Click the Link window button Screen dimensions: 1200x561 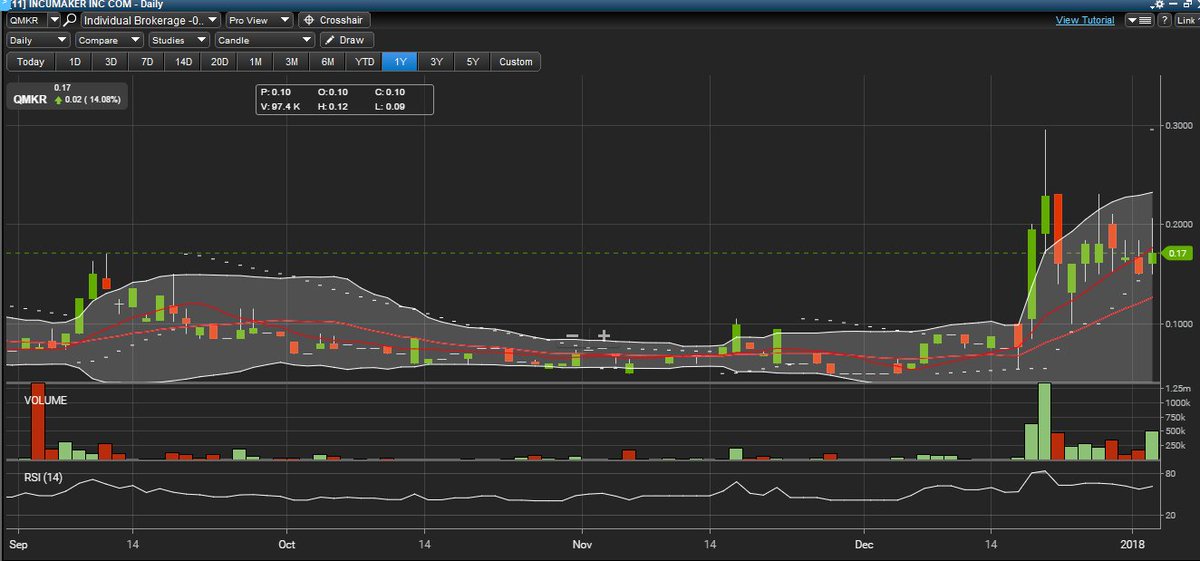tap(1186, 20)
